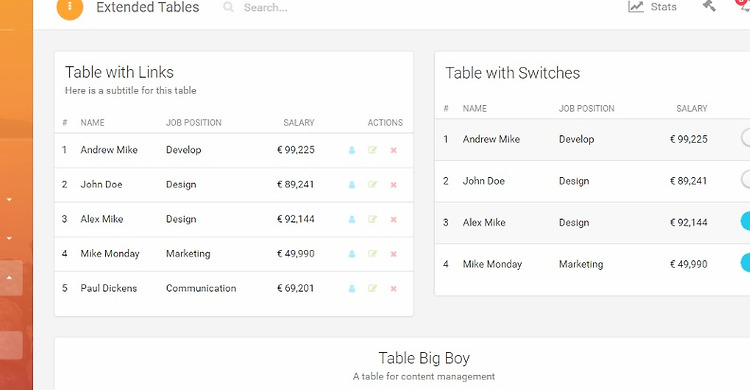Click the orange sidebar toggle menu button
750x390 pixels.
(x=70, y=7)
